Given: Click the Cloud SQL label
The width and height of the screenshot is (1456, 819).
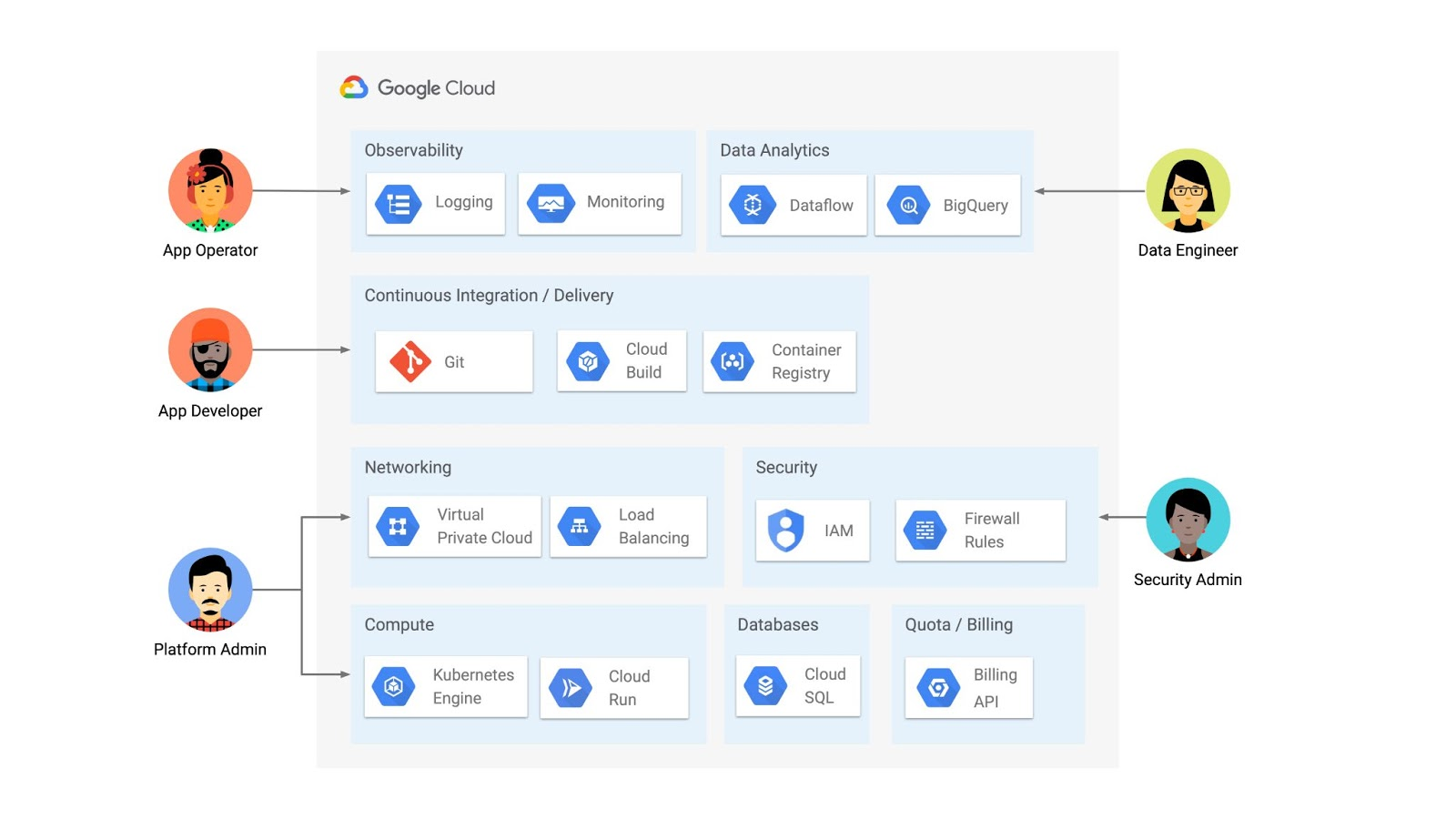Looking at the screenshot, I should [824, 685].
